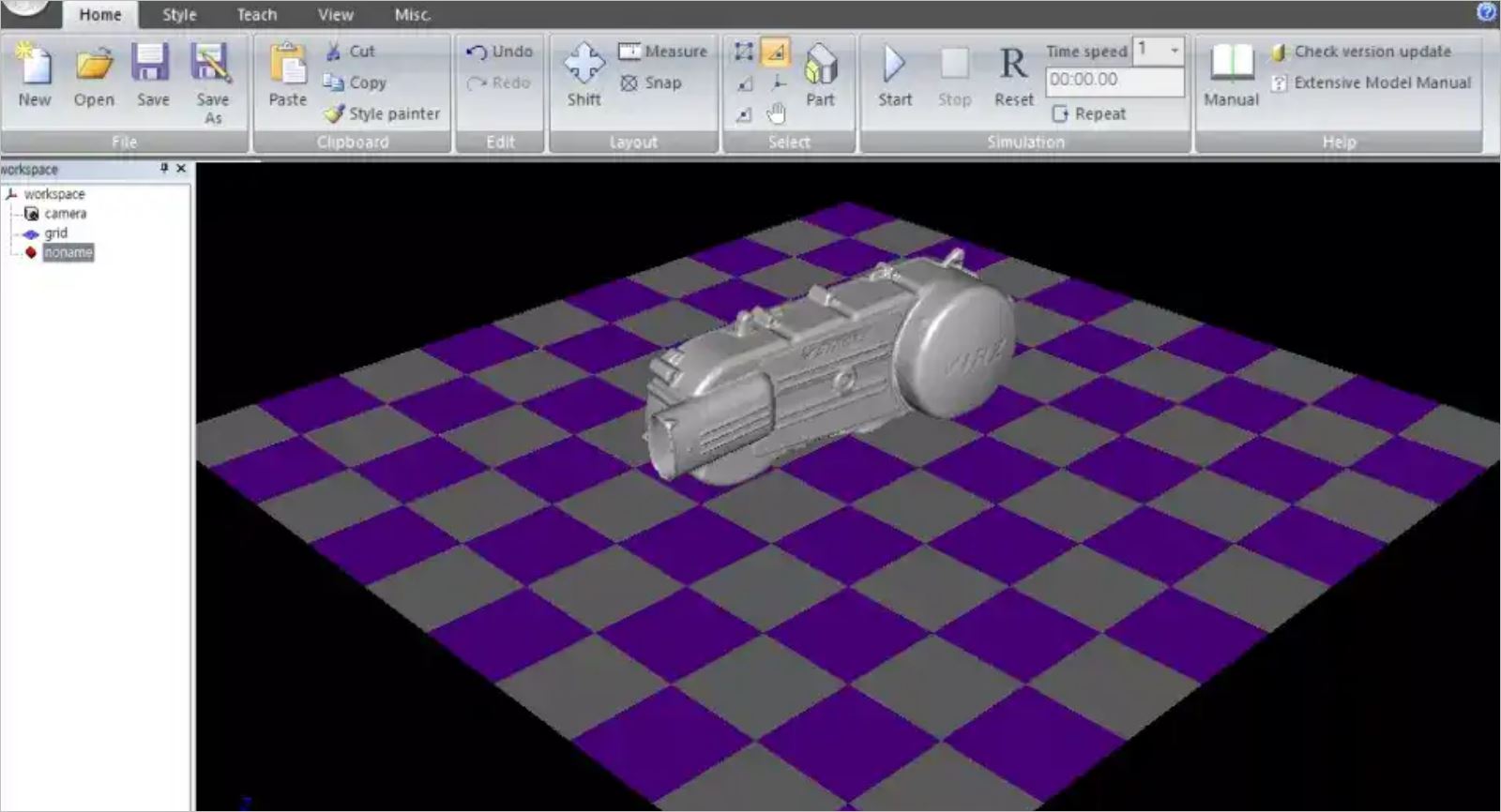Click the Redo command
1501x812 pixels.
(x=499, y=83)
